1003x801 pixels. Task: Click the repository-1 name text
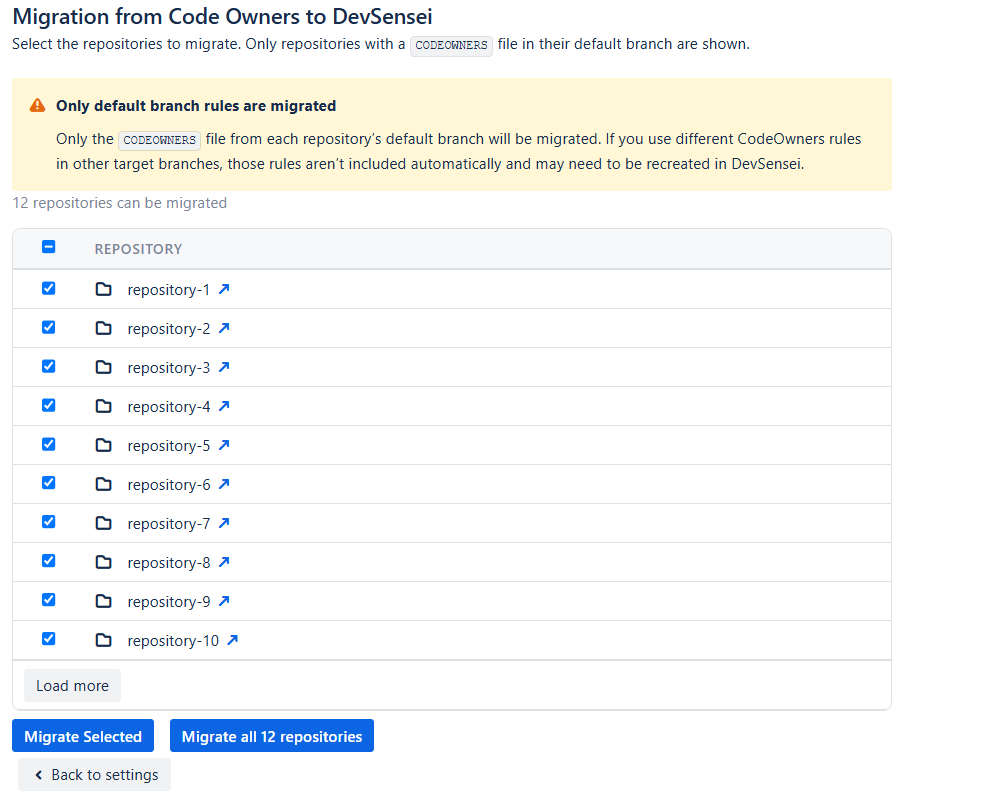click(169, 290)
